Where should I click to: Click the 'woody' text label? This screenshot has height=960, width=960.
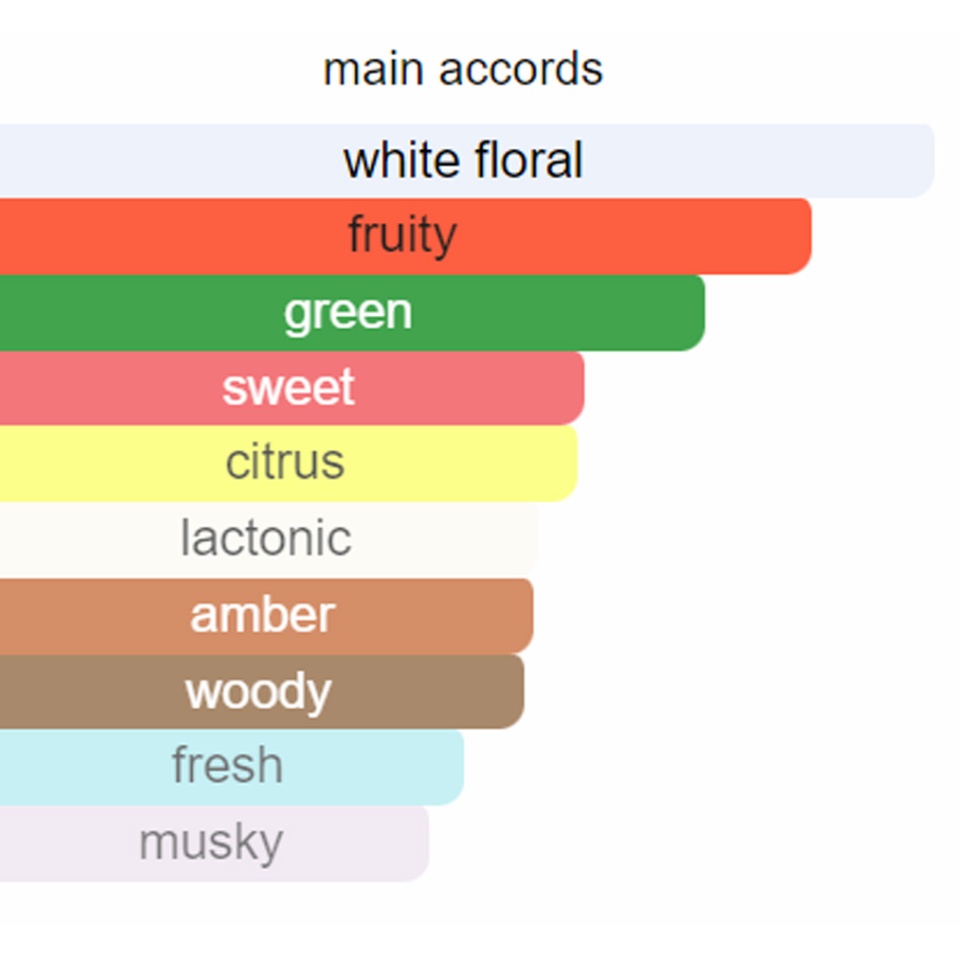click(x=258, y=692)
